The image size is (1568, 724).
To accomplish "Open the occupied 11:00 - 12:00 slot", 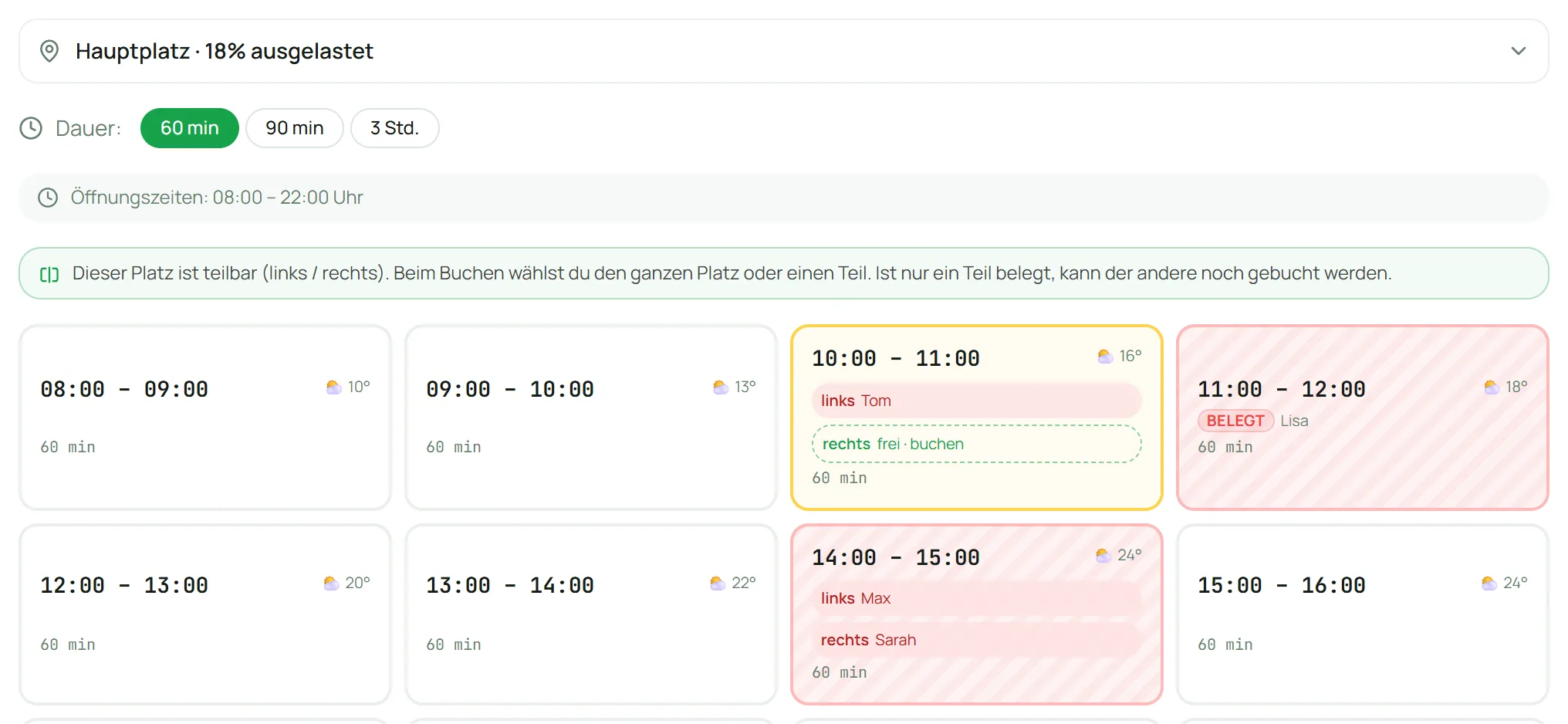I will click(x=1363, y=418).
